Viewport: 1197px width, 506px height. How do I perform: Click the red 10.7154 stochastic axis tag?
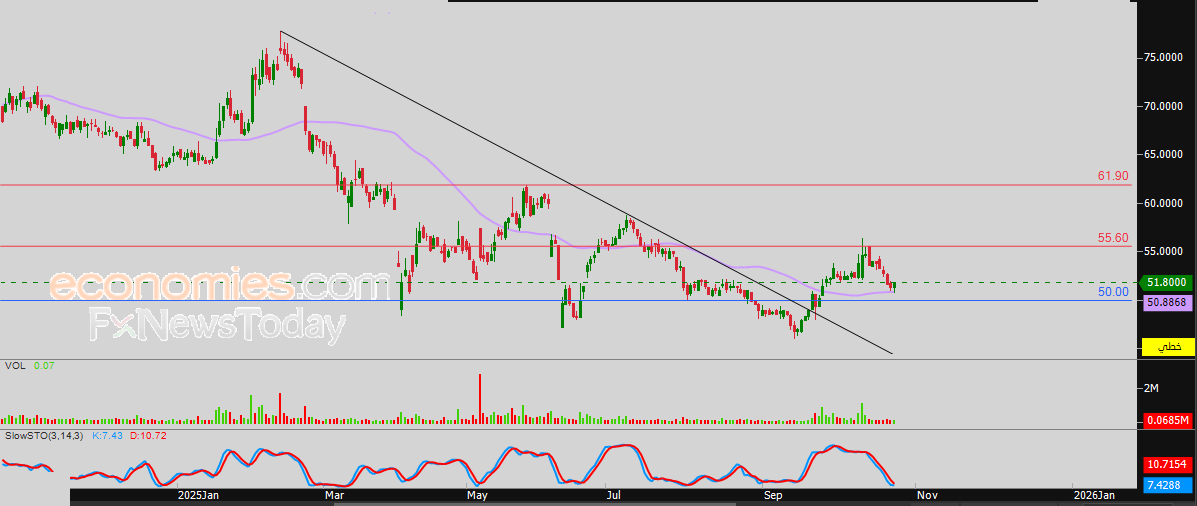1167,465
